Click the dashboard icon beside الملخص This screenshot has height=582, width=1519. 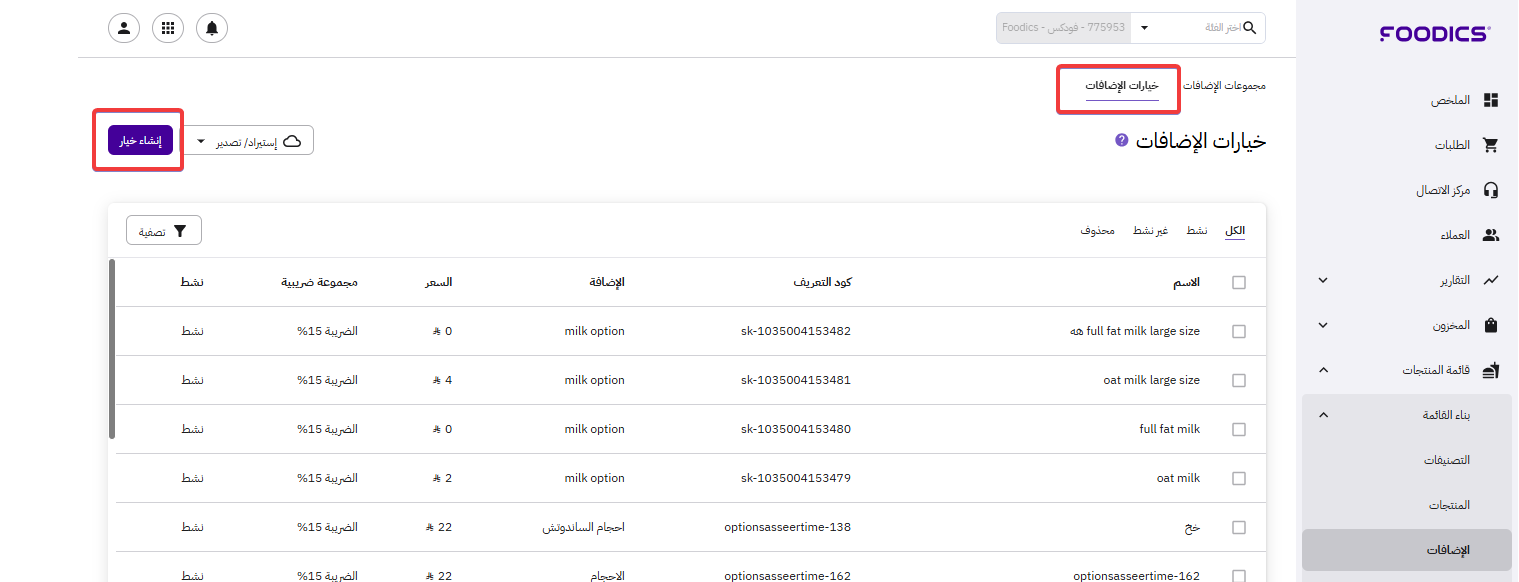click(1491, 100)
